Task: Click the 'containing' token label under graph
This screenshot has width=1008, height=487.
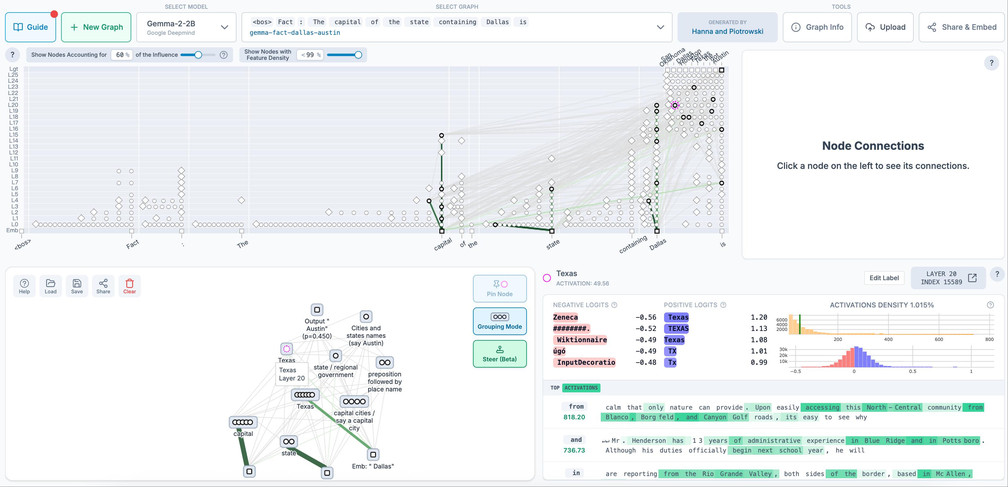Action: pyautogui.click(x=633, y=247)
